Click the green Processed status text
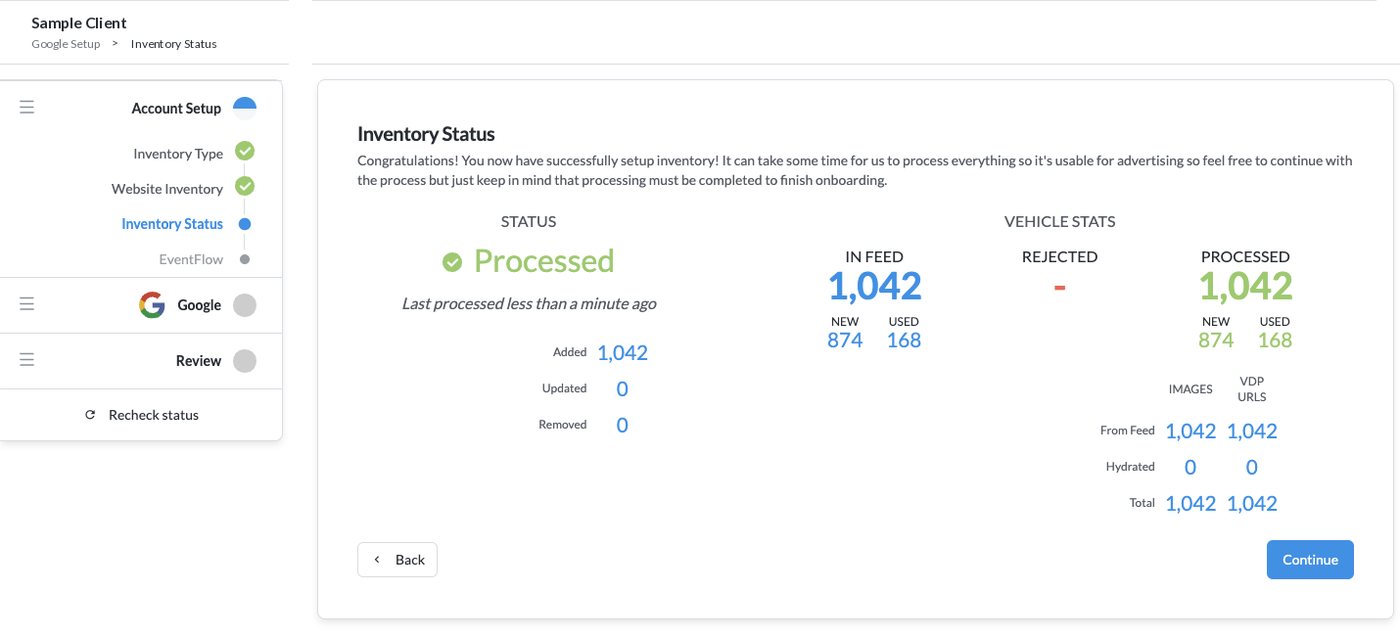 (x=544, y=261)
